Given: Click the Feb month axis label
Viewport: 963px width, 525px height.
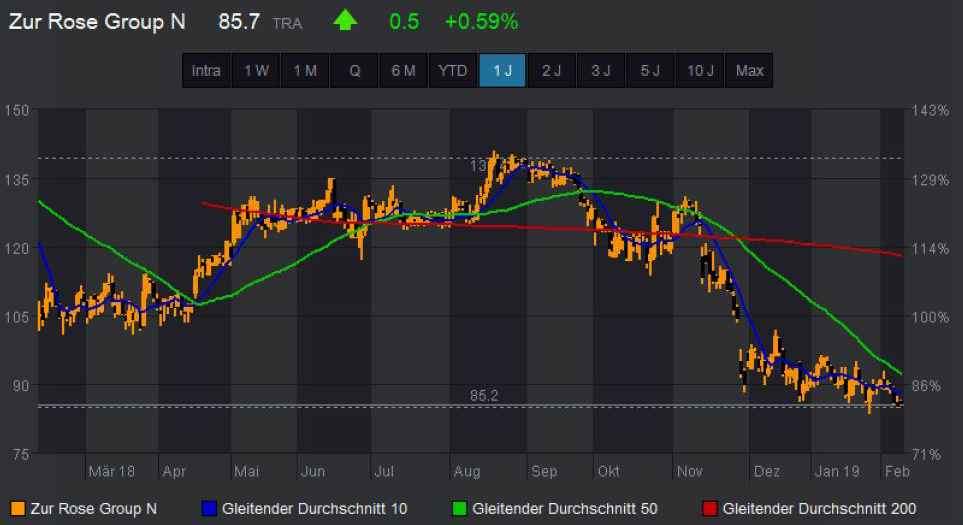Looking at the screenshot, I should (x=897, y=472).
